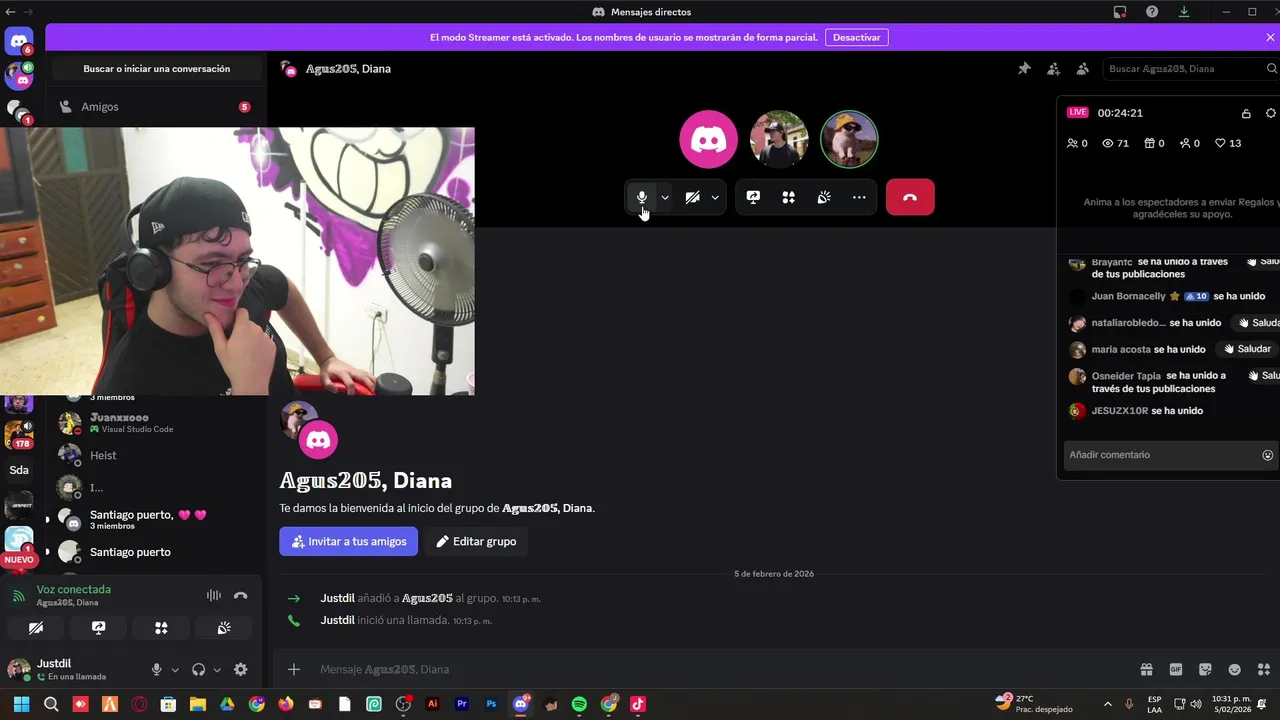This screenshot has width=1280, height=720.
Task: Click Editar grupo button
Action: pyautogui.click(x=476, y=541)
